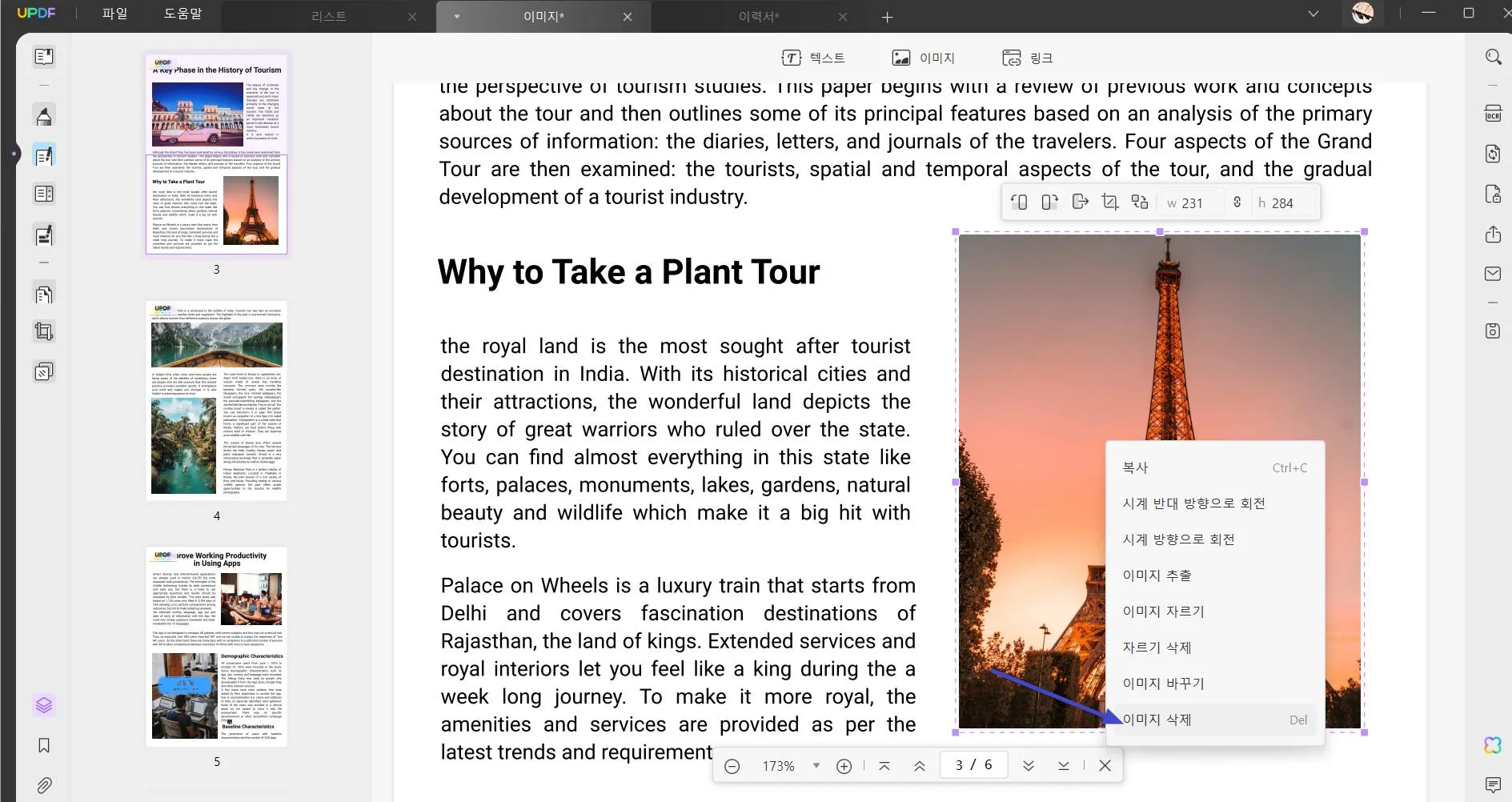The width and height of the screenshot is (1512, 802).
Task: Open the Convert PDF icon in right sidebar
Action: point(1493,153)
